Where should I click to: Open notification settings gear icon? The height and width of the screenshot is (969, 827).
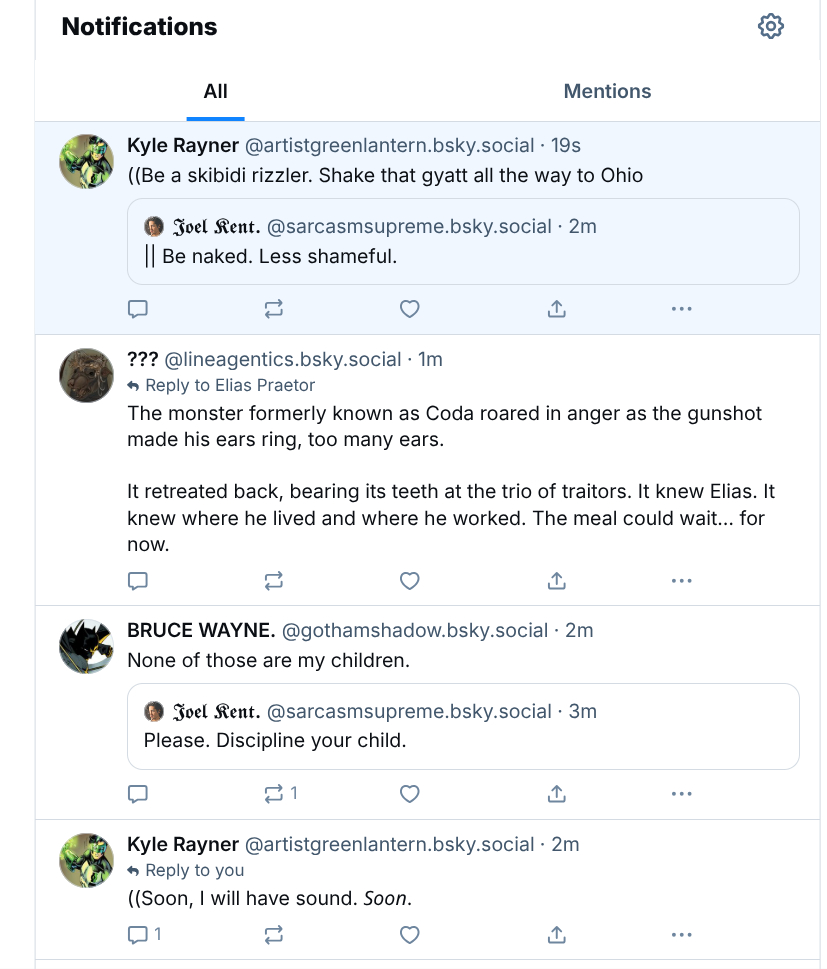(x=770, y=27)
